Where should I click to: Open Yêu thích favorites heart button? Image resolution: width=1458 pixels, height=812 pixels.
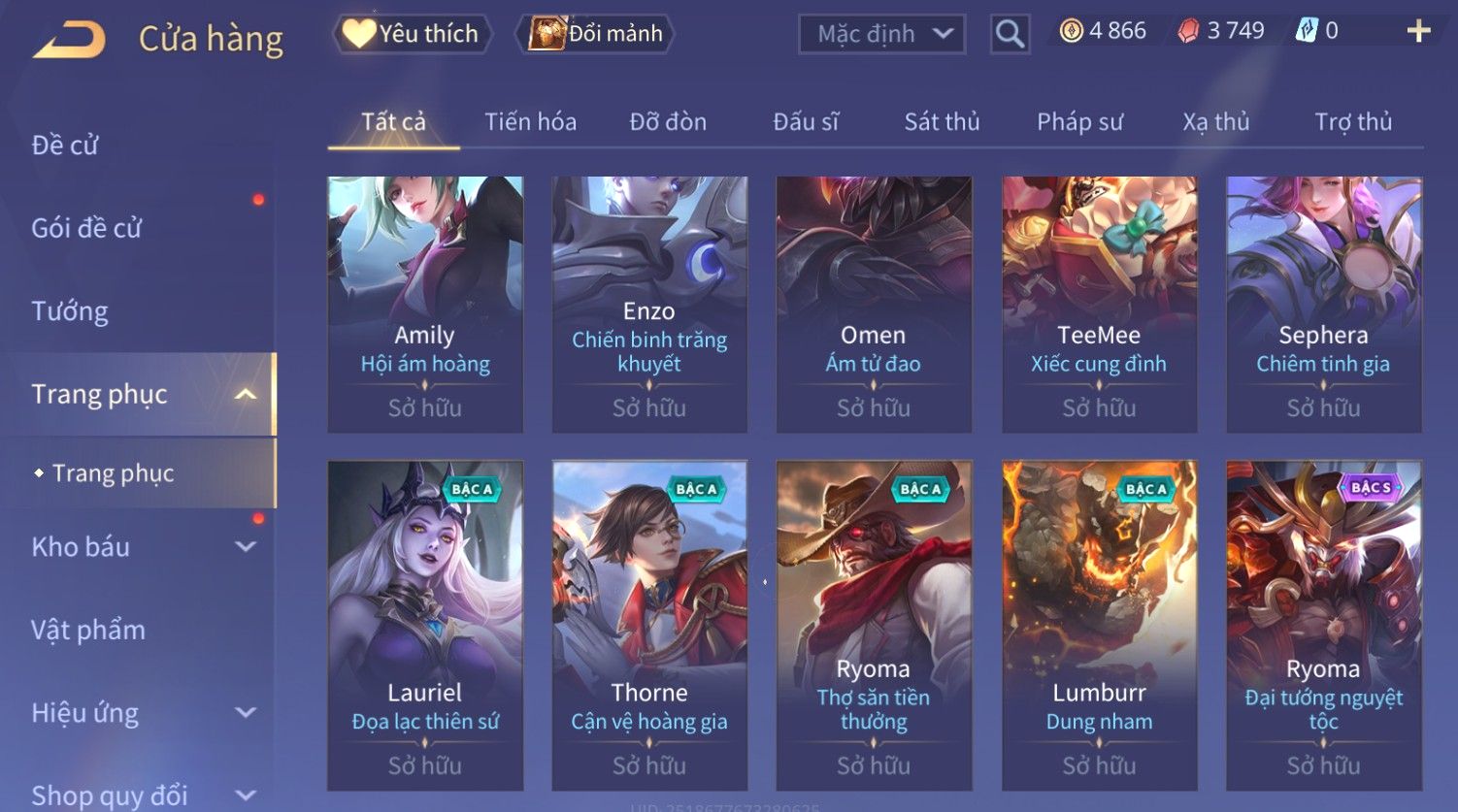pyautogui.click(x=413, y=34)
